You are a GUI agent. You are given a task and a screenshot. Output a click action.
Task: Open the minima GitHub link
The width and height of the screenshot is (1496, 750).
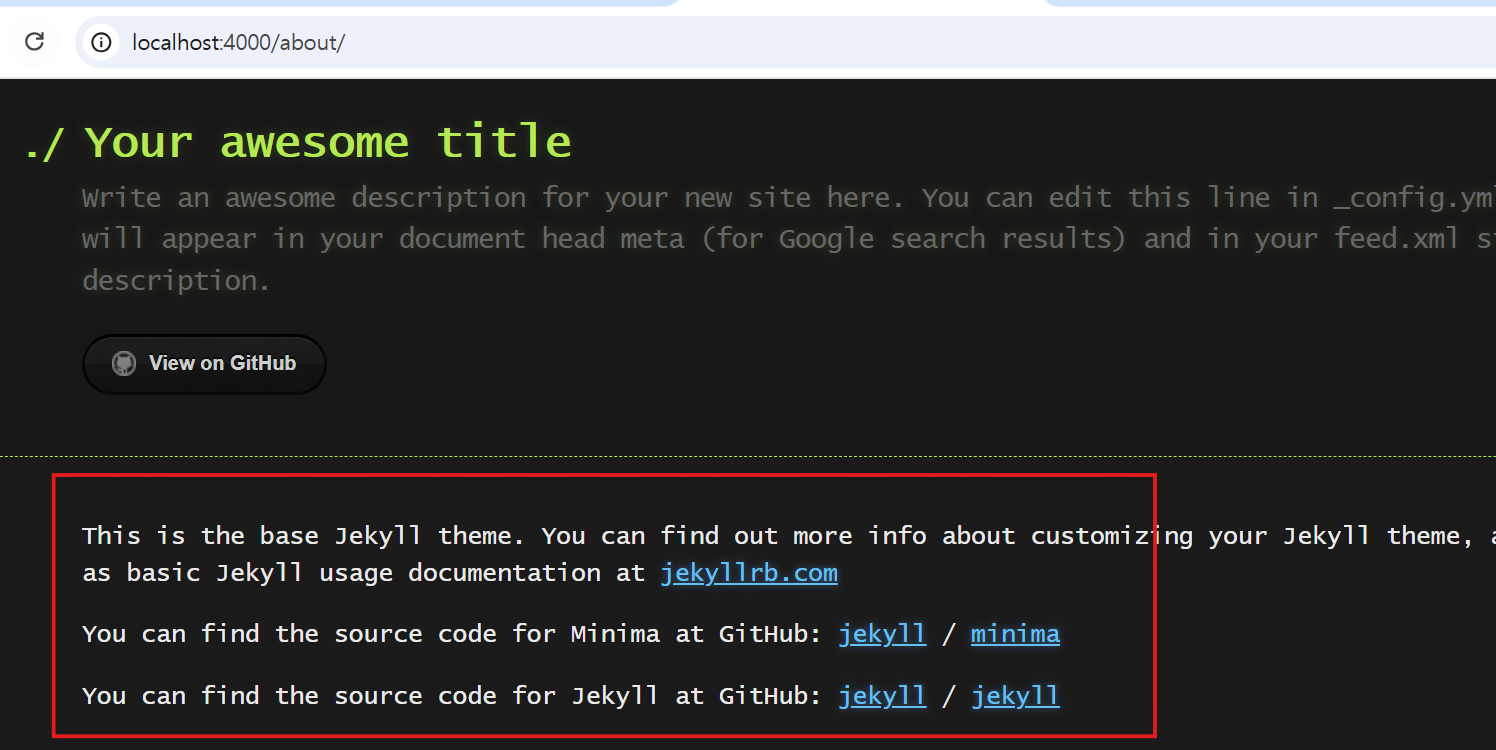1015,634
